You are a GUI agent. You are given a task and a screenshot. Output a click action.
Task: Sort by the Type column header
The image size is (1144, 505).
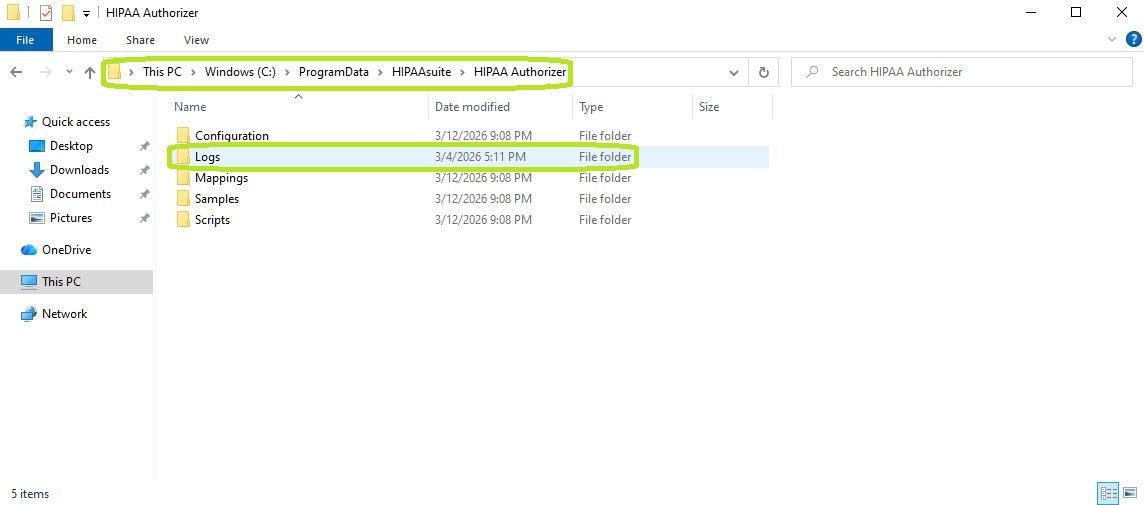pos(591,107)
